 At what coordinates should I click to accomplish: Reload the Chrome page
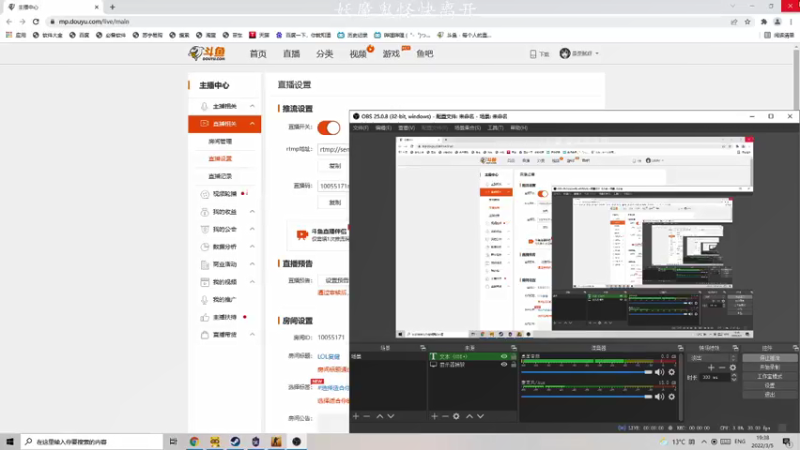click(36, 21)
